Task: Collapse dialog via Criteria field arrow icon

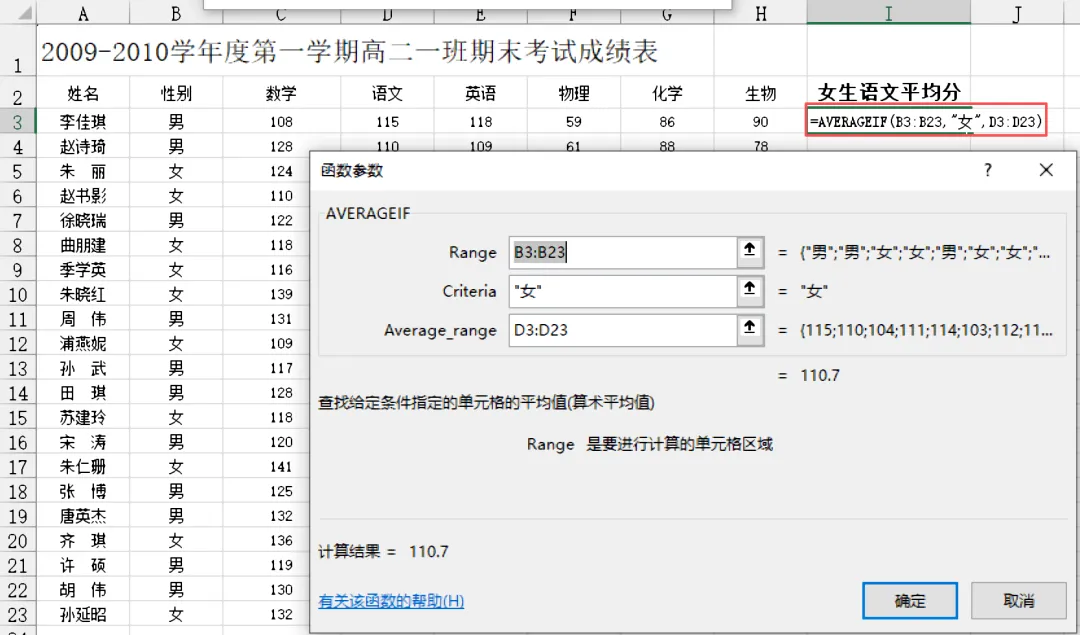Action: click(750, 291)
